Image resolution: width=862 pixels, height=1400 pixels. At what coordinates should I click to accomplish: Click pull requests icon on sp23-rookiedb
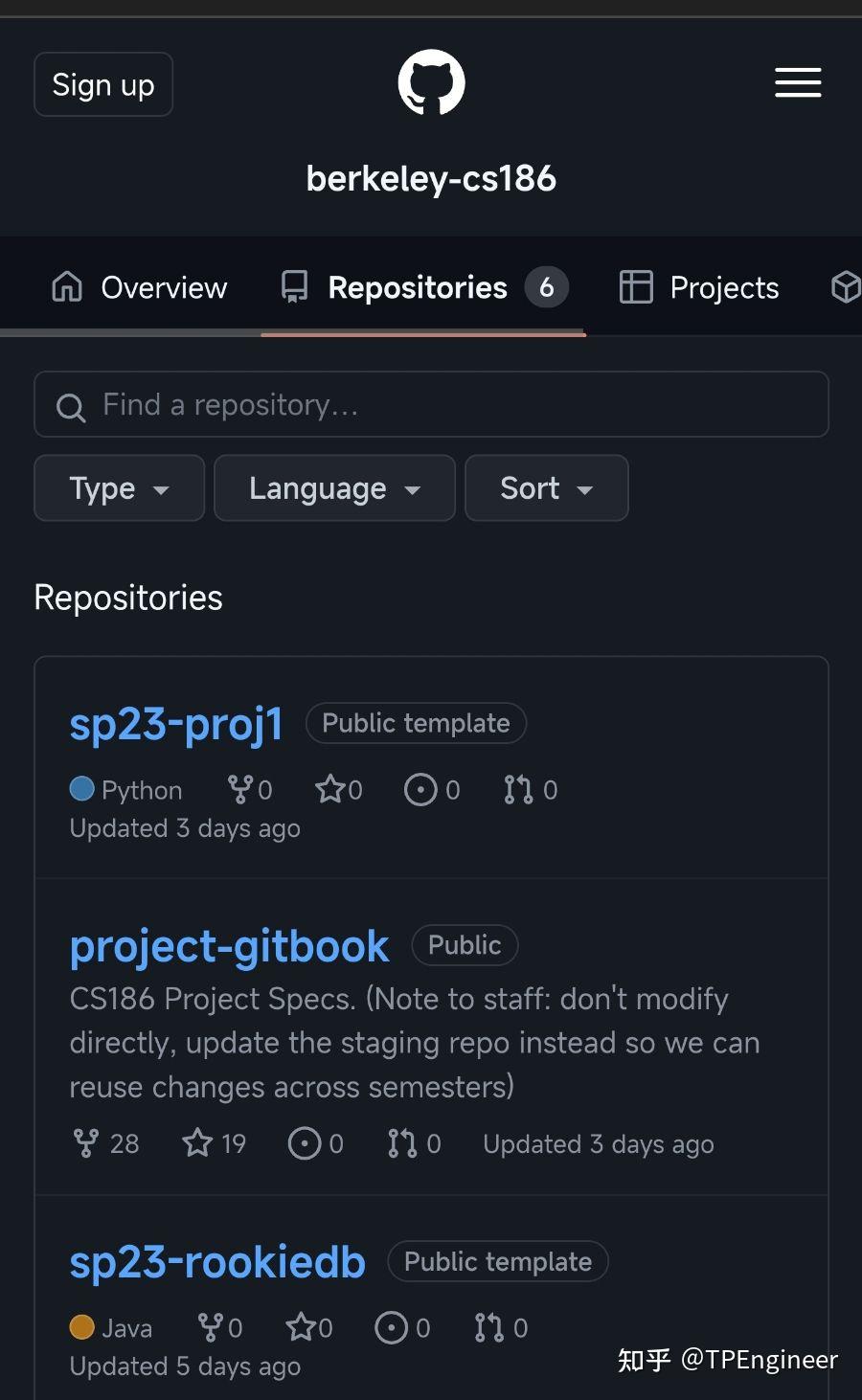[488, 1328]
